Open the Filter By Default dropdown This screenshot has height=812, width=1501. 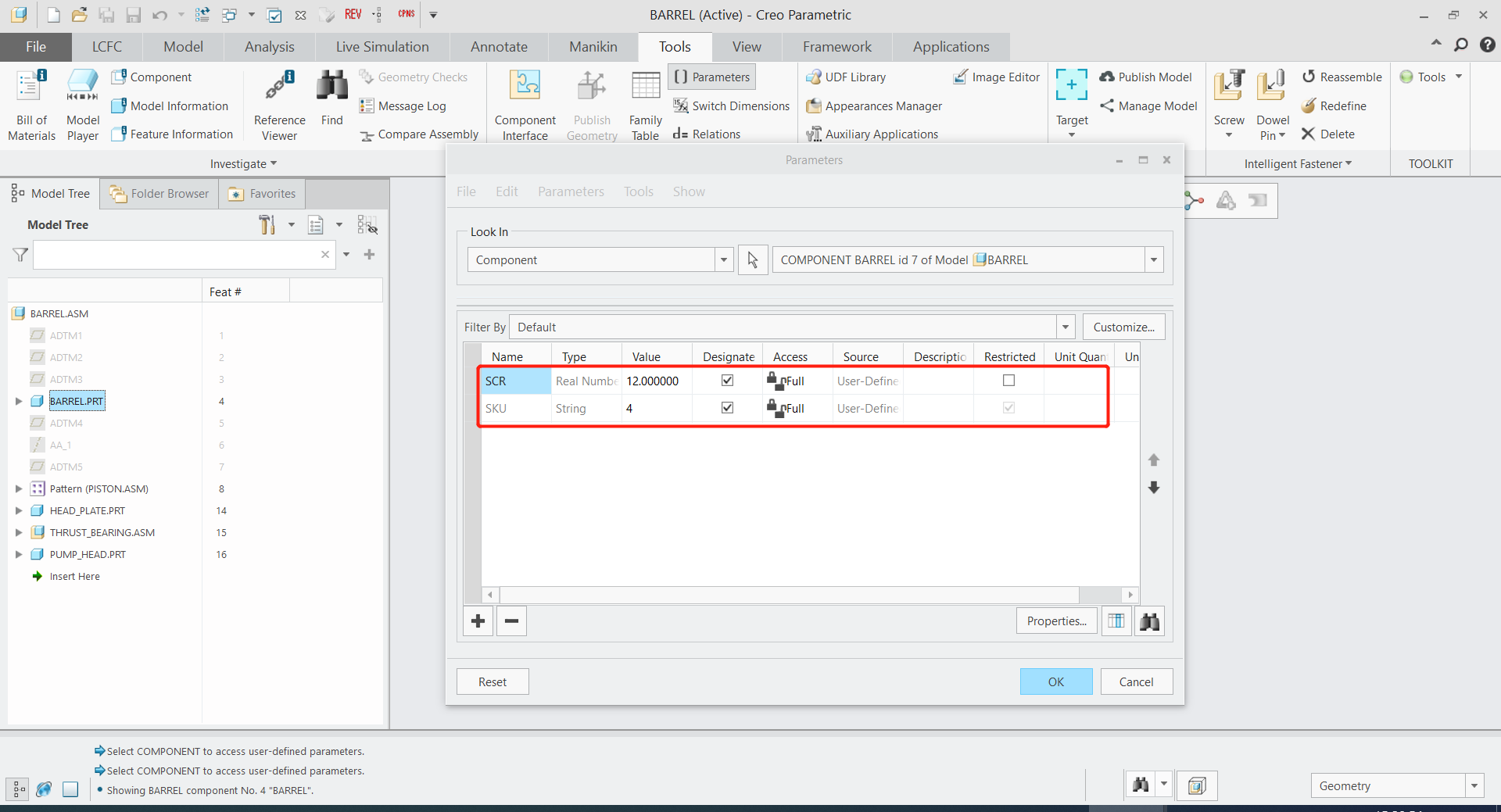(x=1065, y=327)
